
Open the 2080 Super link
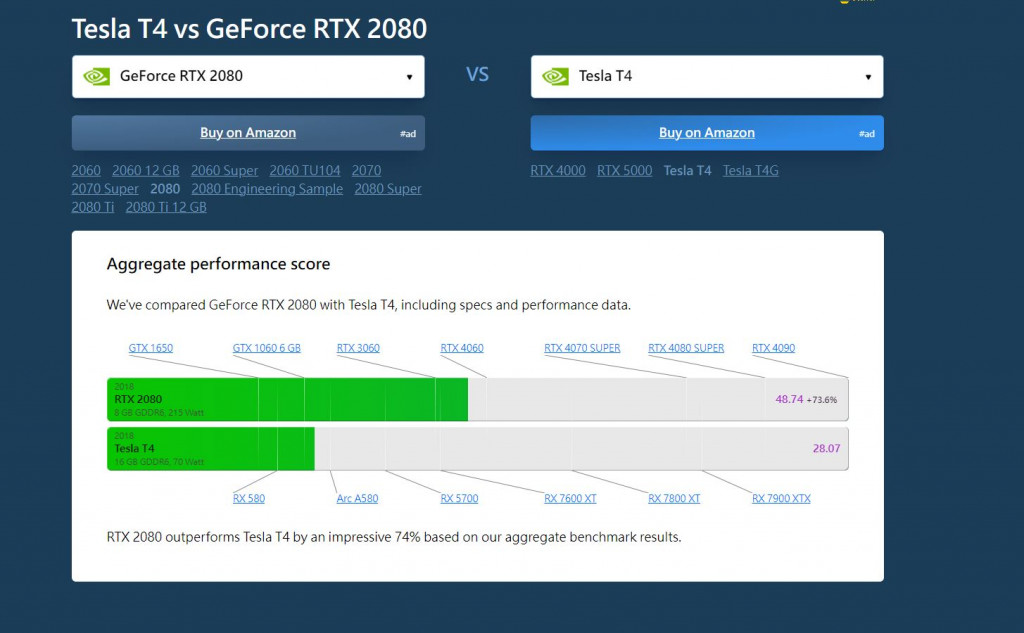point(388,189)
